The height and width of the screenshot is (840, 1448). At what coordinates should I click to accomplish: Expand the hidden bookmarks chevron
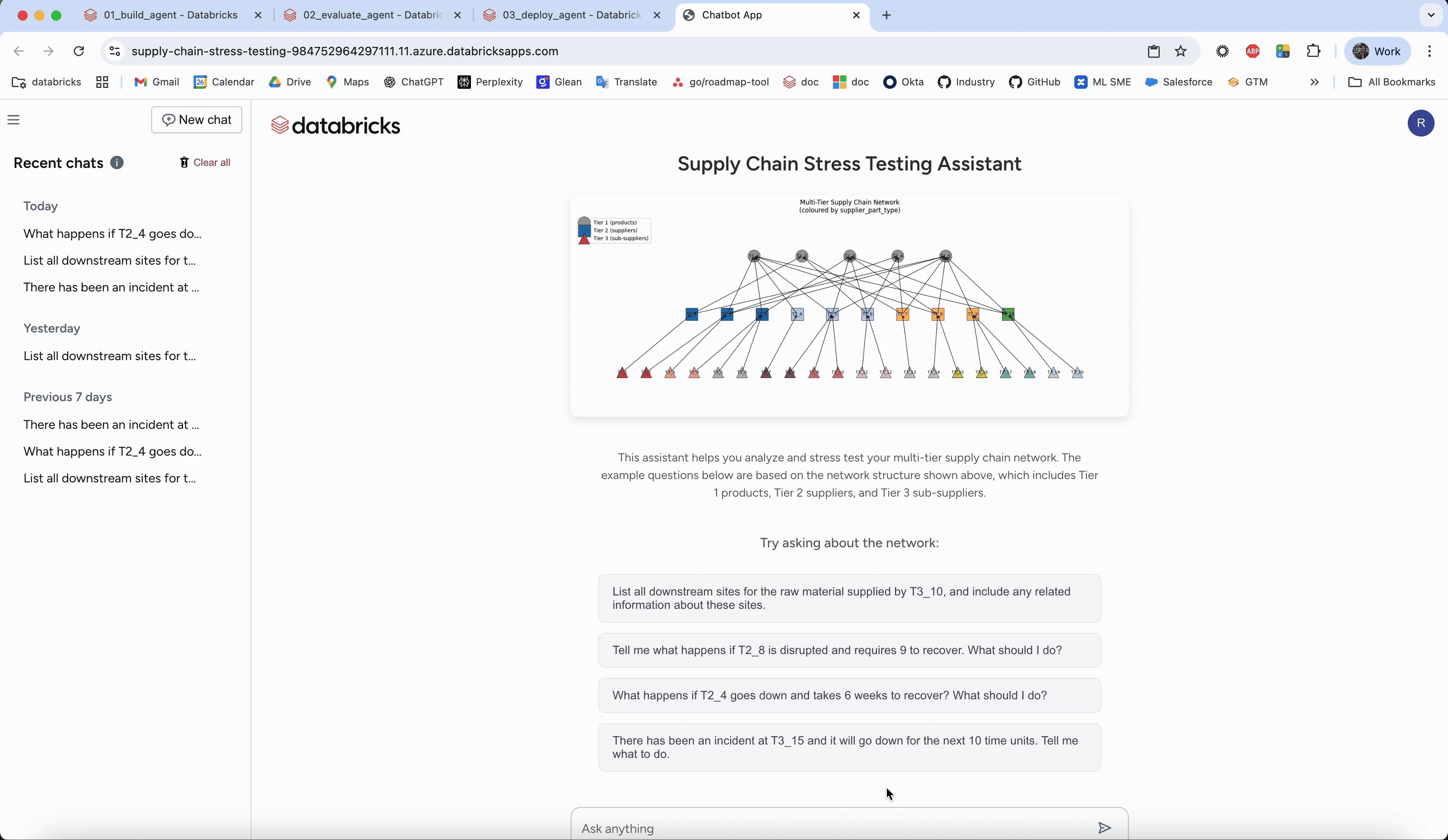click(1314, 82)
